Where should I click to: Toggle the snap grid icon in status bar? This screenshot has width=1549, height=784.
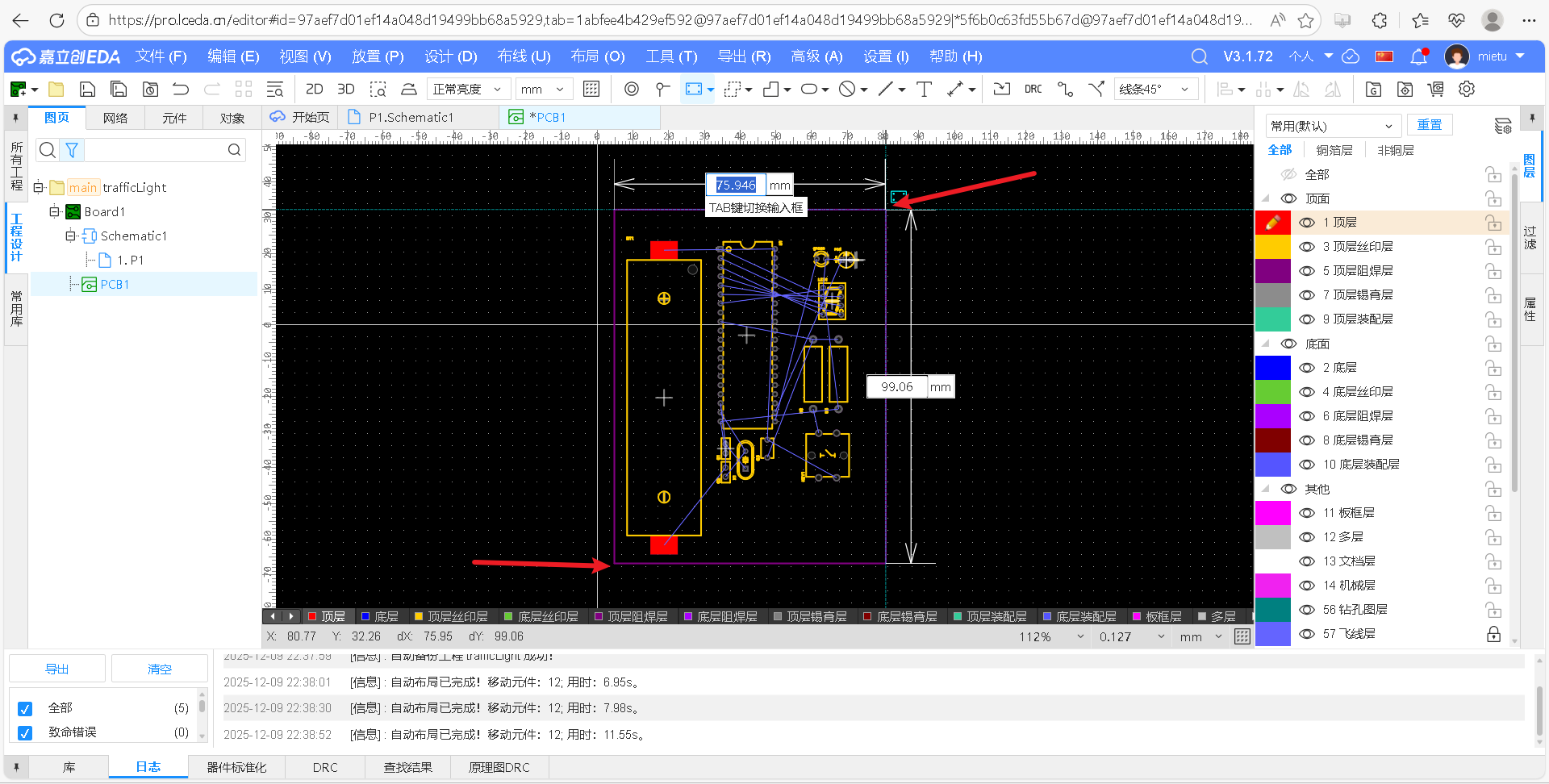[x=1242, y=637]
